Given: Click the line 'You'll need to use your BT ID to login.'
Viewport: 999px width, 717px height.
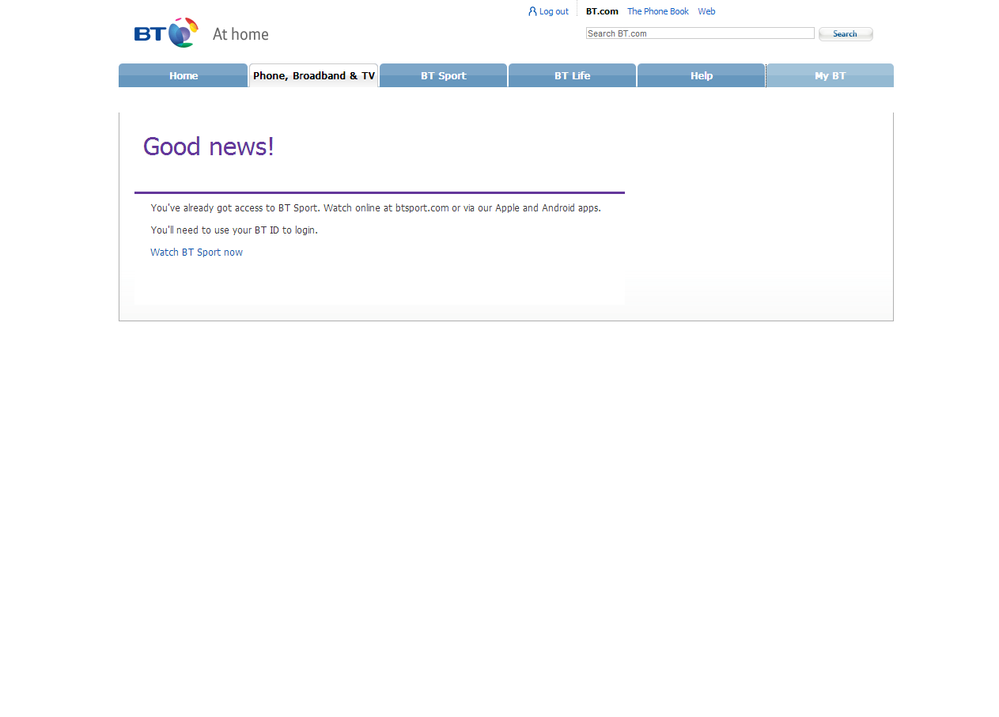Looking at the screenshot, I should tap(234, 230).
